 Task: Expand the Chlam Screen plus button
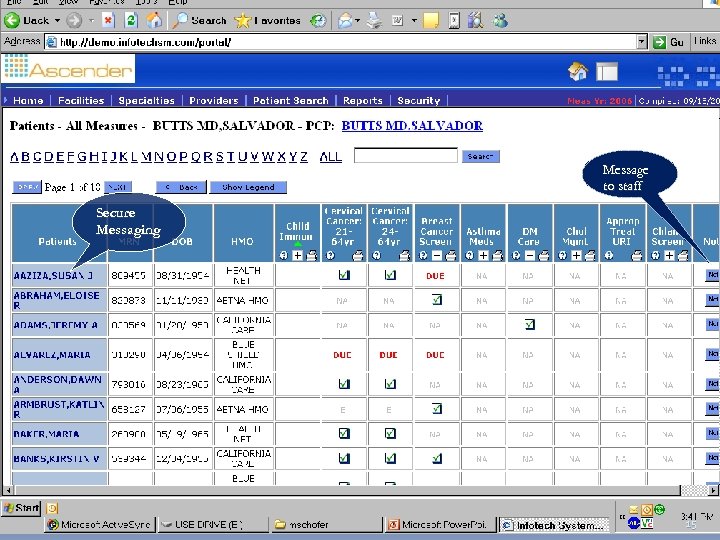(669, 256)
